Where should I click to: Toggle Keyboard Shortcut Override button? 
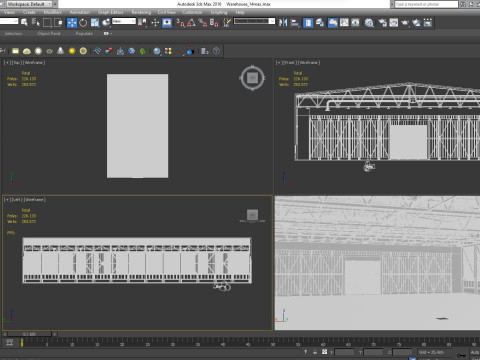tap(167, 22)
